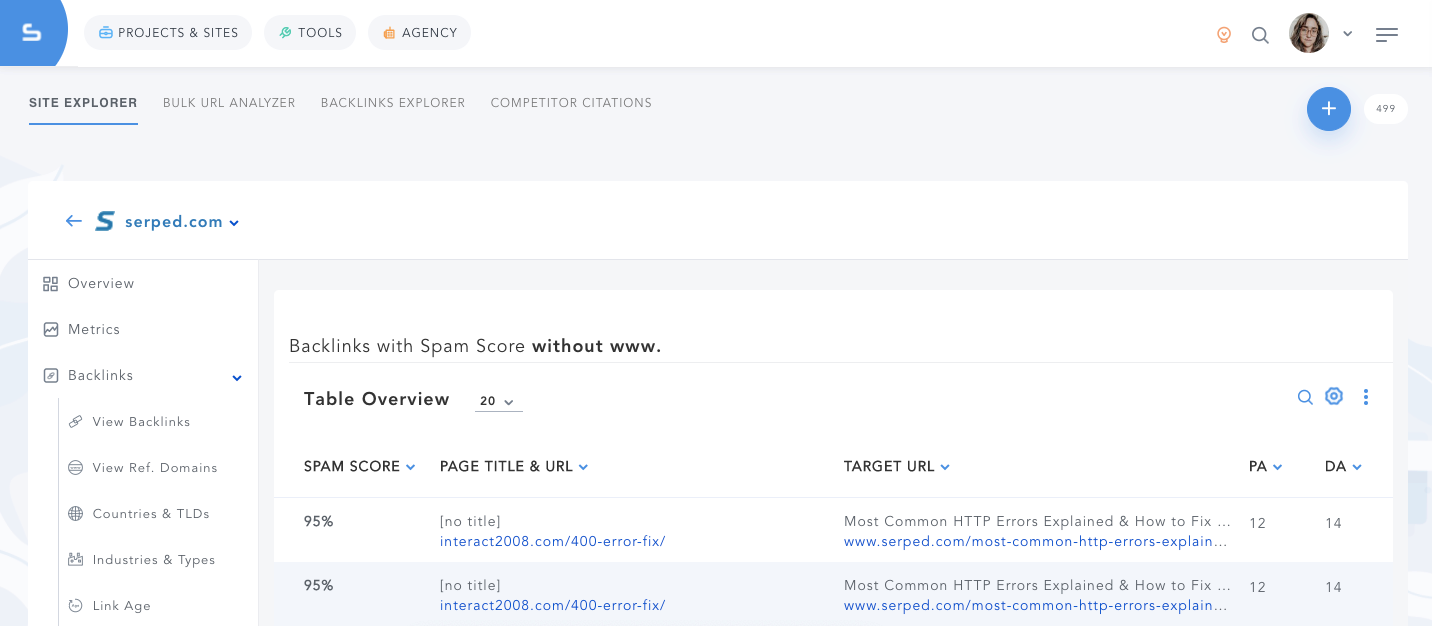Open the Tools menu
Image resolution: width=1432 pixels, height=626 pixels.
(x=310, y=33)
